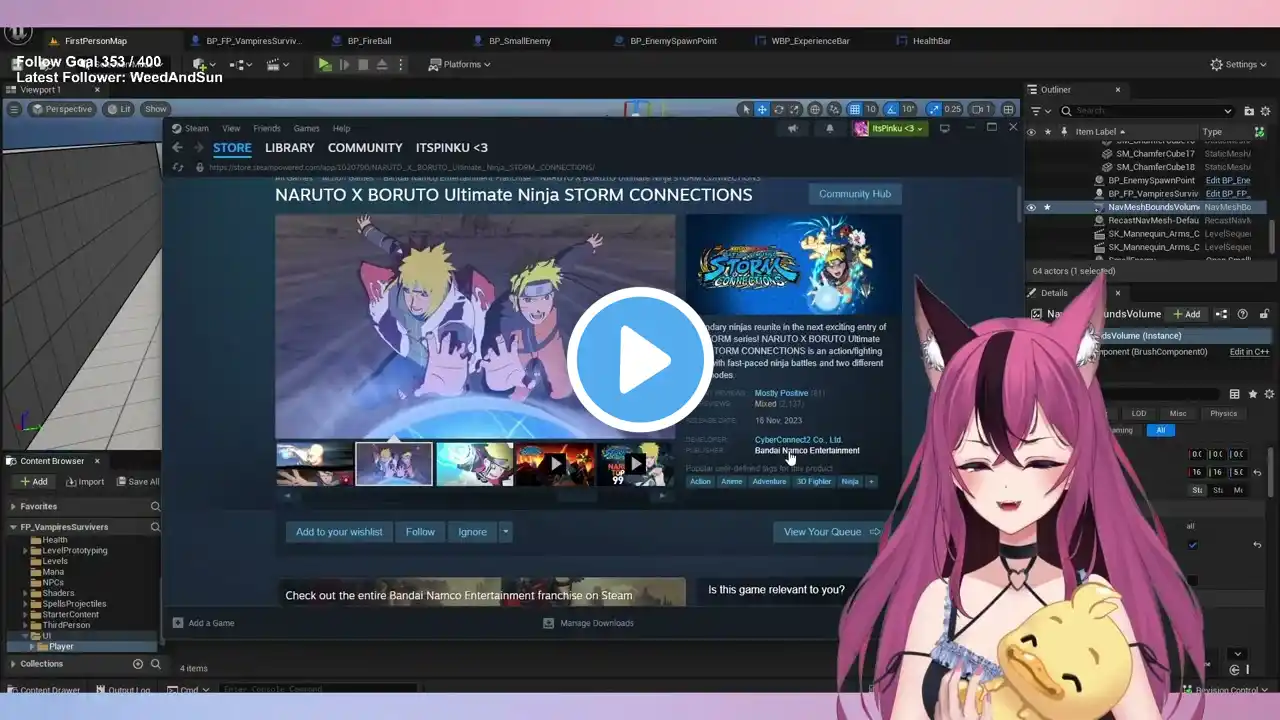Image resolution: width=1280 pixels, height=720 pixels.
Task: Open Steam LIBRARY tab
Action: pyautogui.click(x=290, y=148)
